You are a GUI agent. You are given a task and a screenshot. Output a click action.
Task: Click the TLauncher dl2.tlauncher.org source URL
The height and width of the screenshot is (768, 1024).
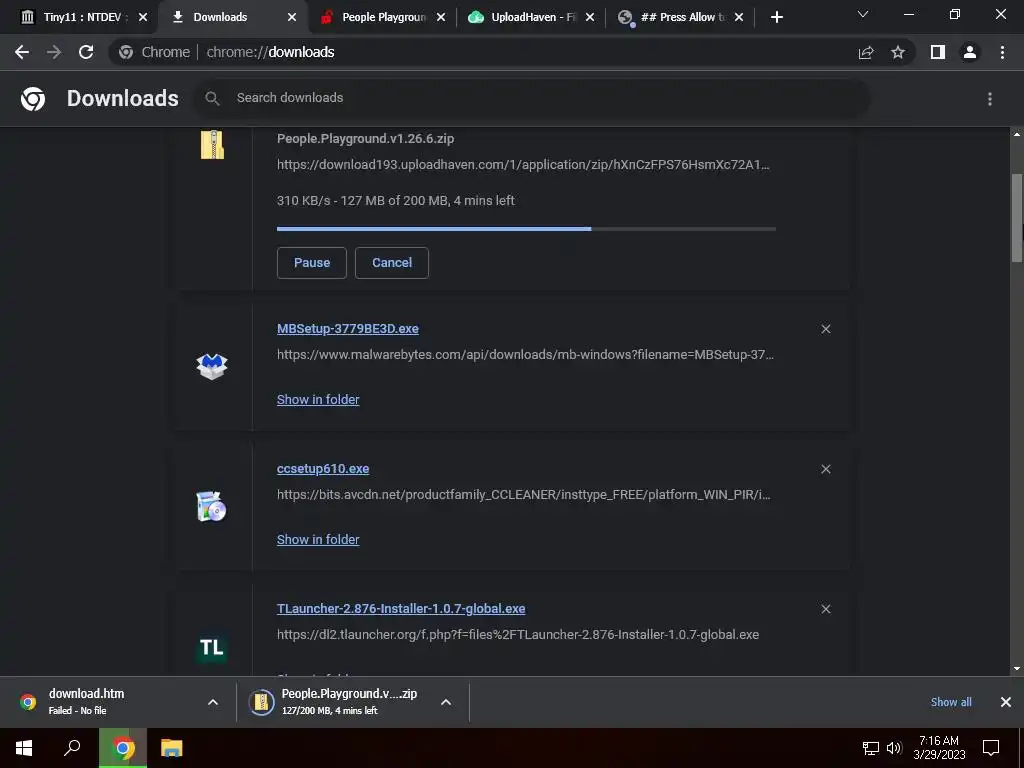coord(518,635)
